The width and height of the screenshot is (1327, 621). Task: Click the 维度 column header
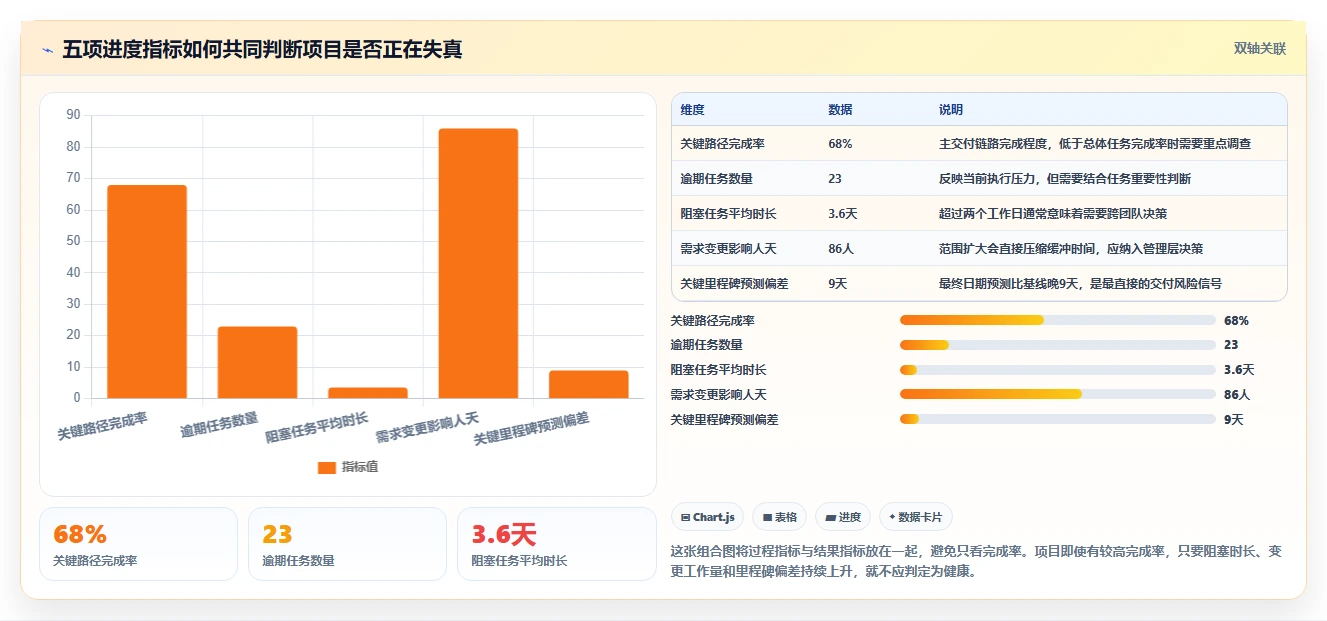(693, 110)
